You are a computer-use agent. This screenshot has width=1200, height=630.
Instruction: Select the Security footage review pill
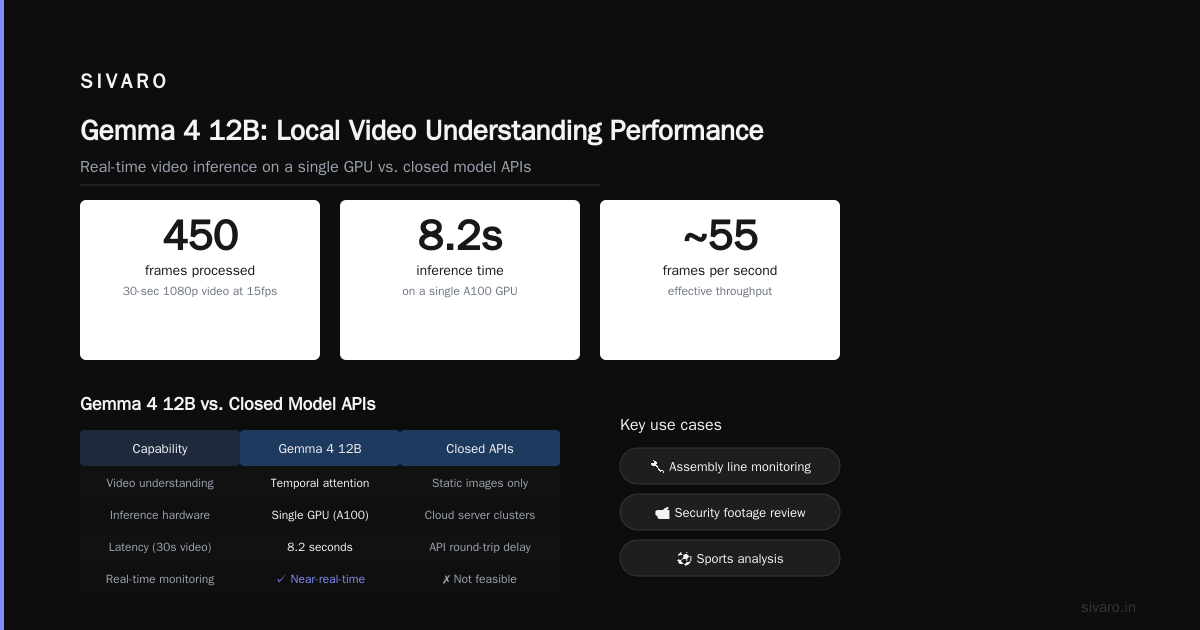click(x=730, y=512)
